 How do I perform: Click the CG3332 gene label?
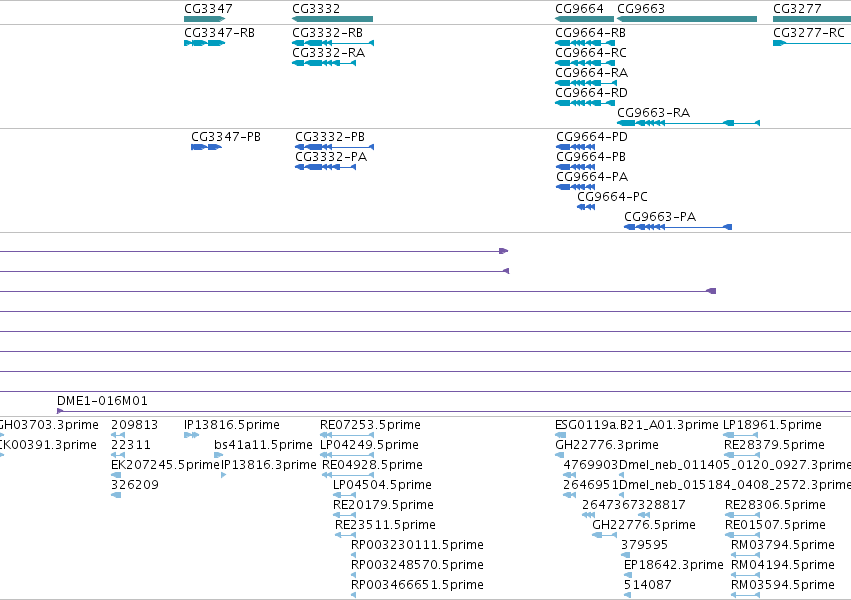tap(316, 9)
